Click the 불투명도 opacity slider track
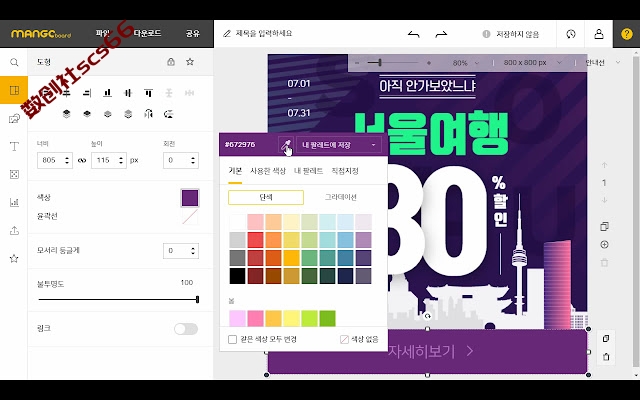Viewport: 640px width, 400px height. coord(118,300)
